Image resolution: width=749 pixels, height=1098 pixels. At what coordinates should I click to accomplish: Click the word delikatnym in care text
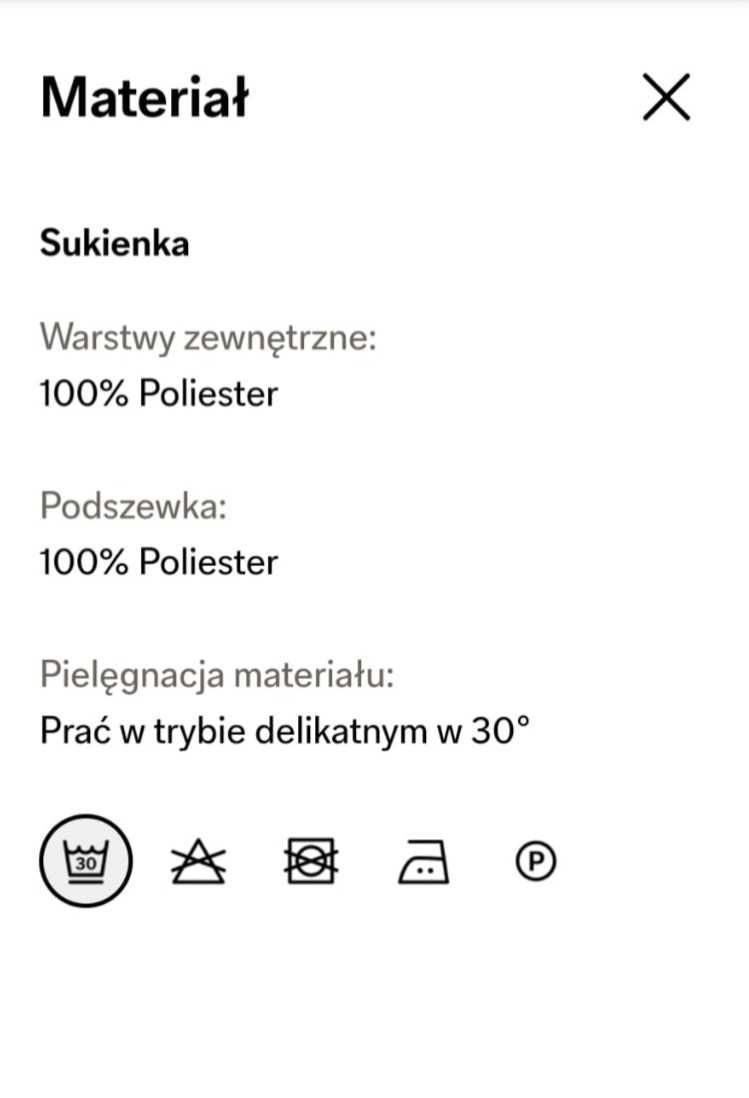click(x=341, y=732)
